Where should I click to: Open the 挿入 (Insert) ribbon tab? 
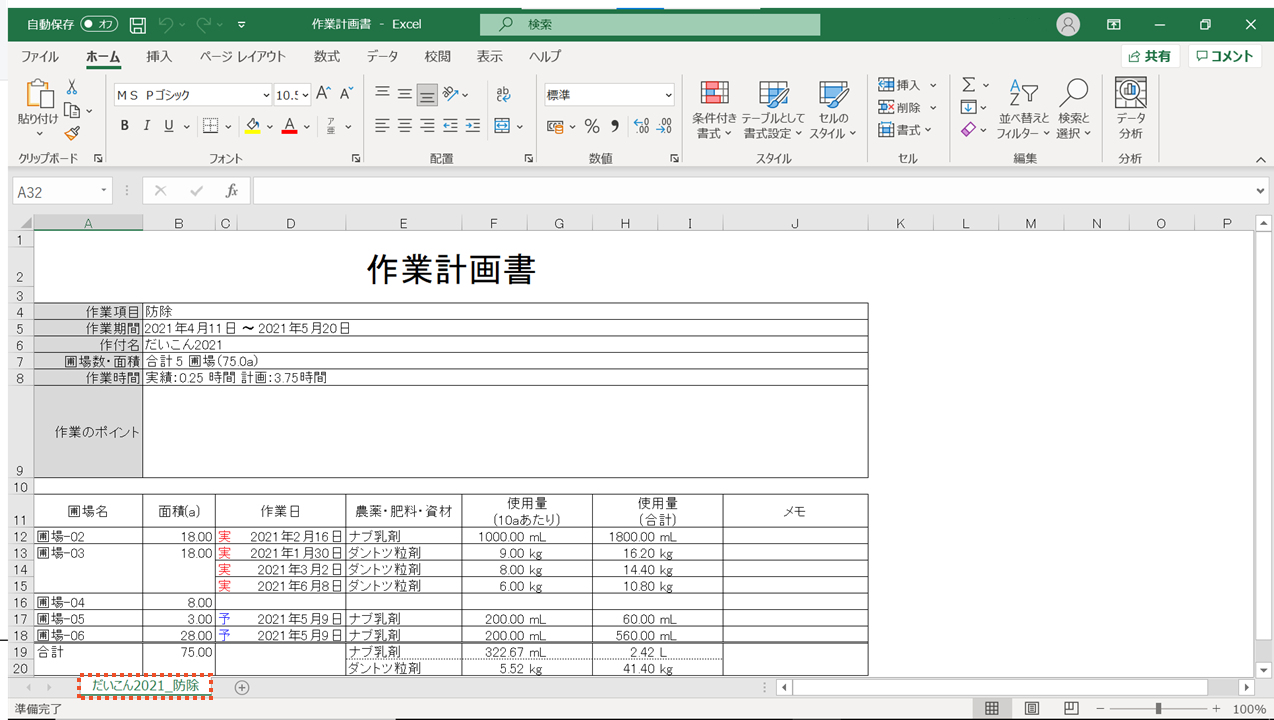[x=159, y=57]
